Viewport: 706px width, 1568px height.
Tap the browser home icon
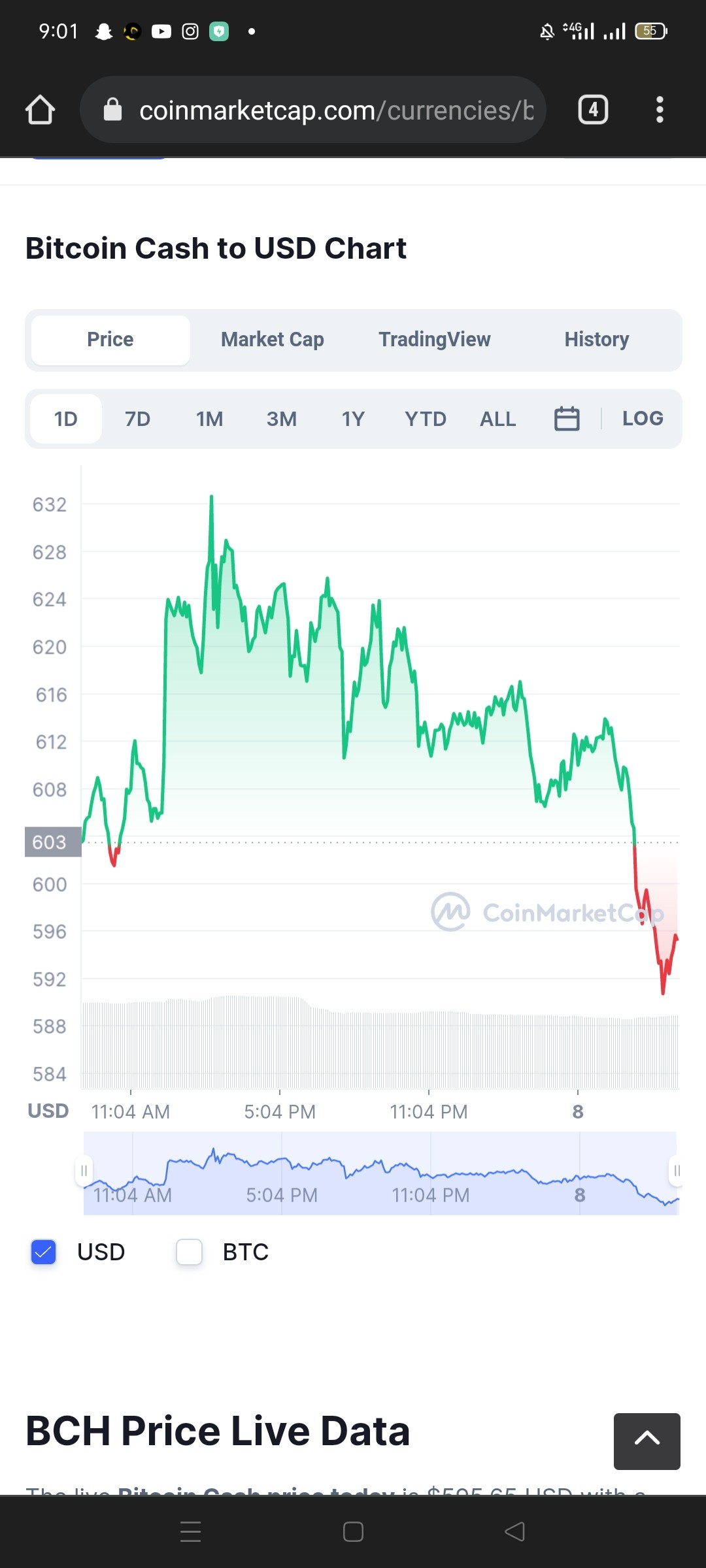40,110
